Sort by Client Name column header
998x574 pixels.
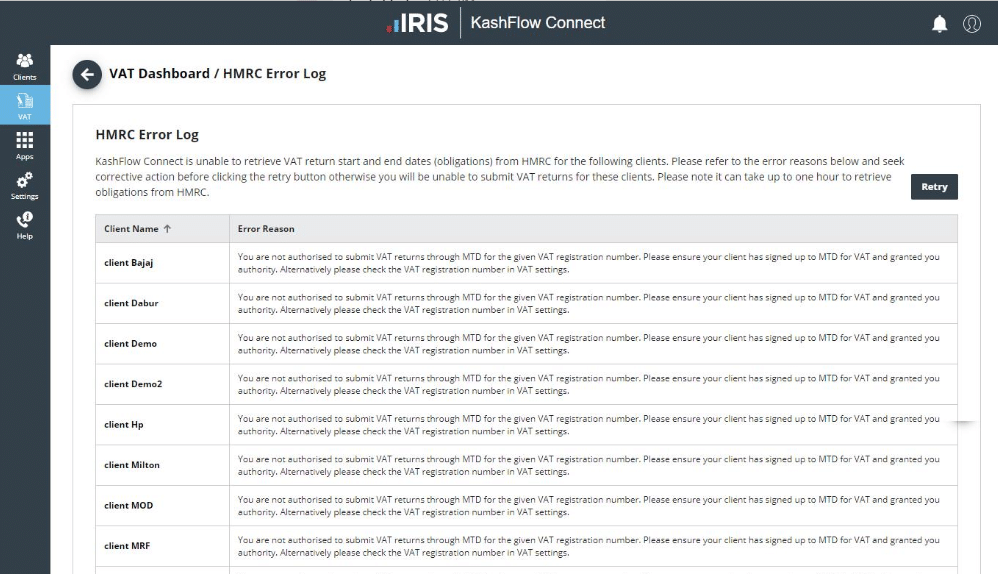[x=137, y=229]
